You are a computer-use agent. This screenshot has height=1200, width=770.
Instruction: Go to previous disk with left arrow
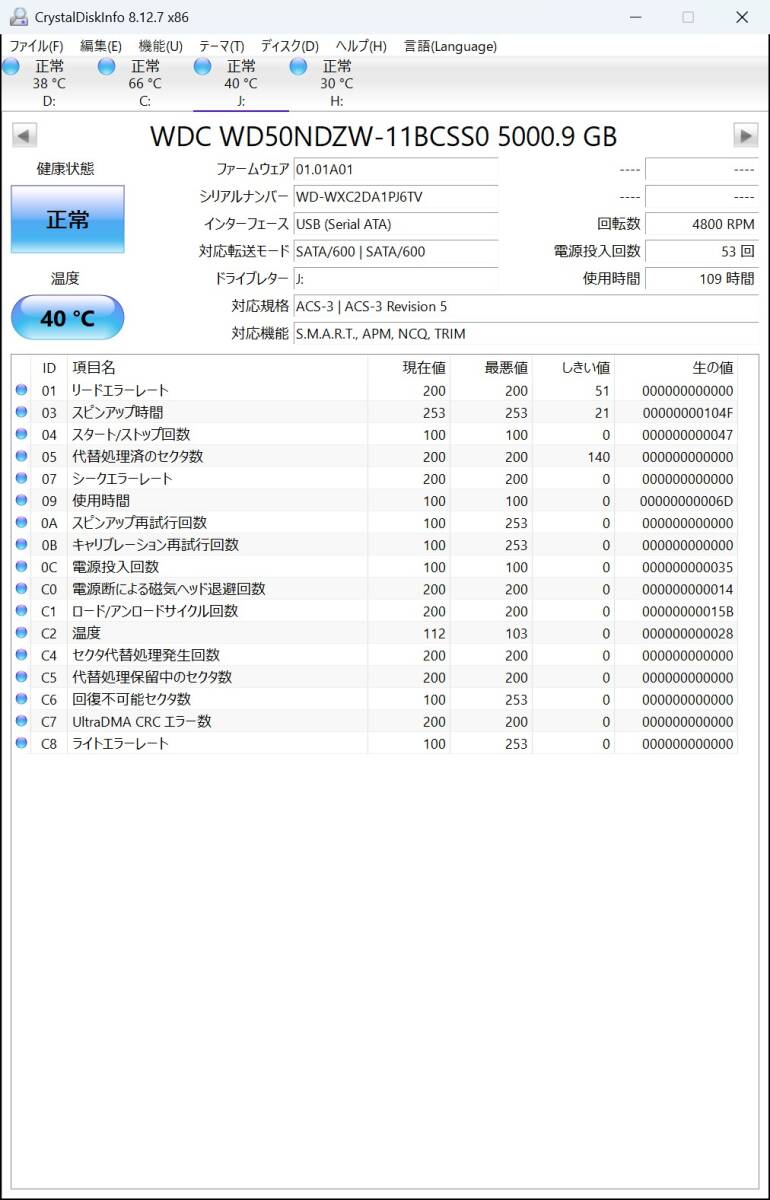(25, 136)
